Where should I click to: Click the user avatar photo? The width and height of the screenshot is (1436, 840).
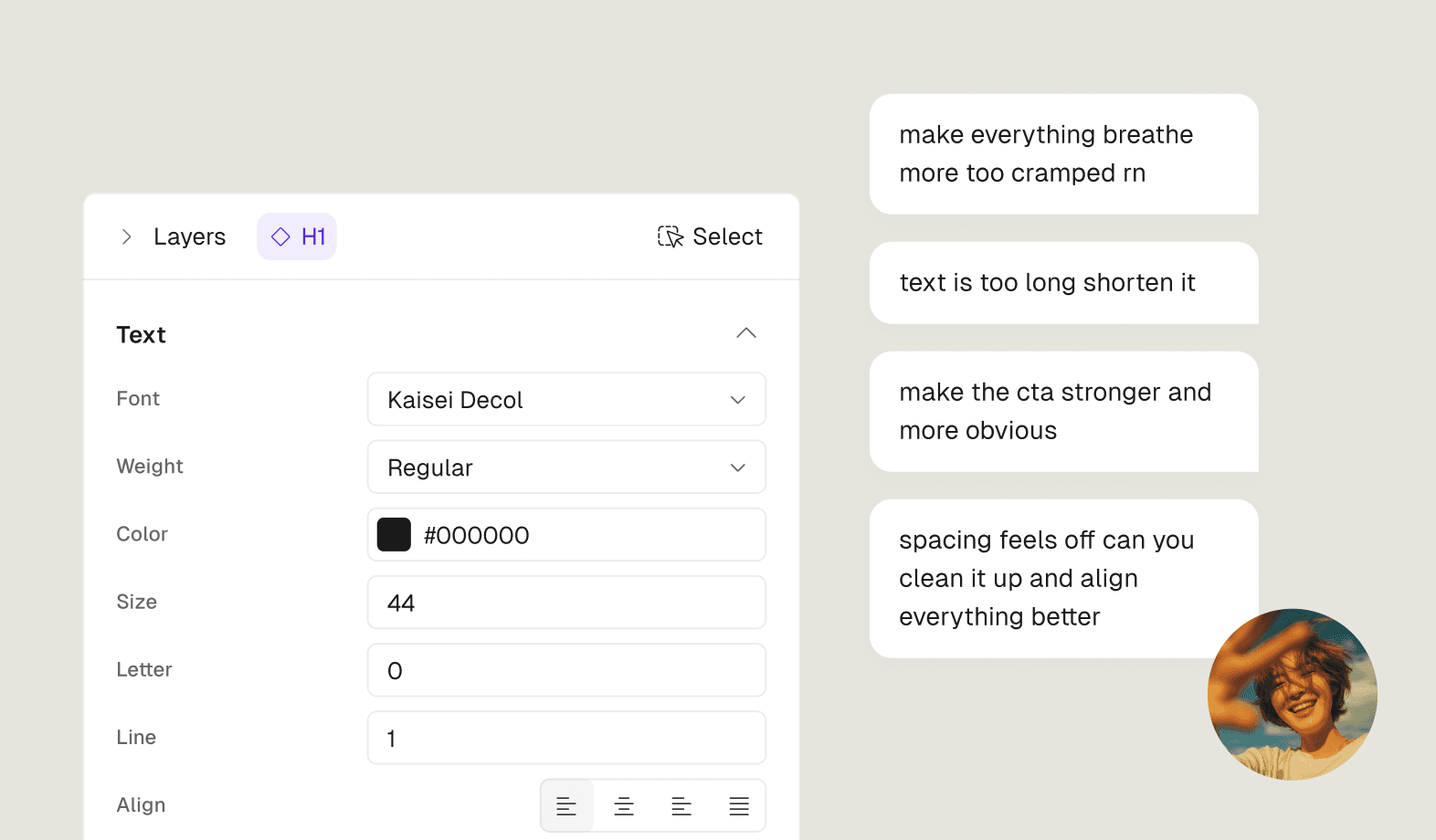1292,694
